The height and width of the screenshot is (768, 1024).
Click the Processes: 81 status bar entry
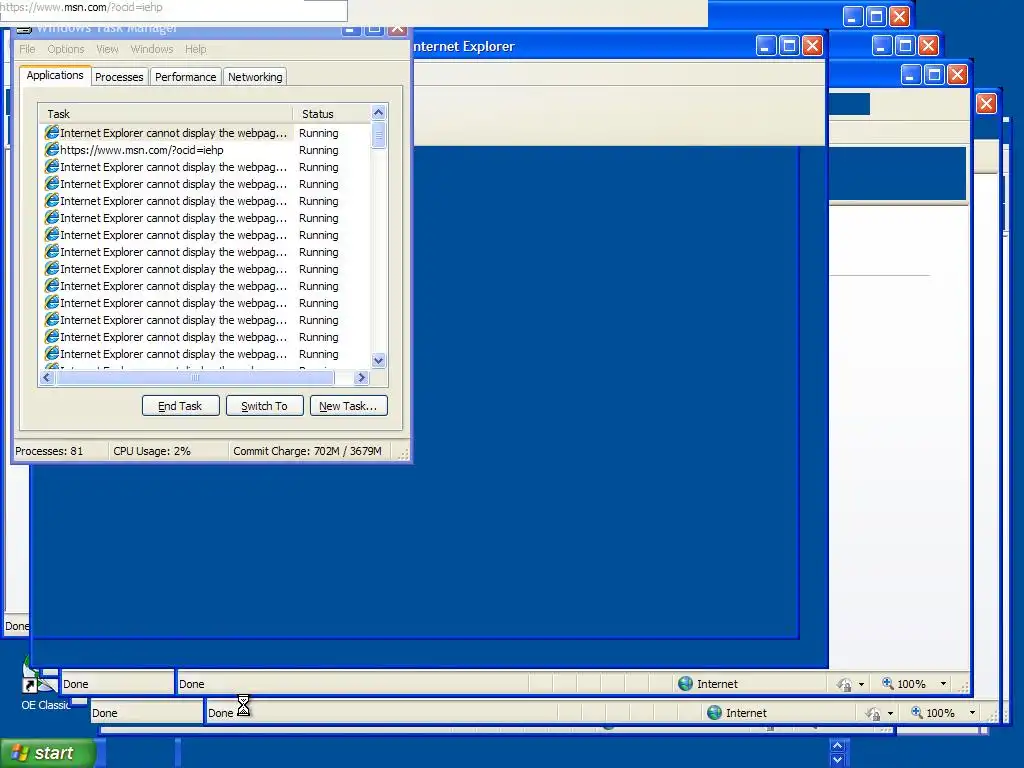pos(49,451)
